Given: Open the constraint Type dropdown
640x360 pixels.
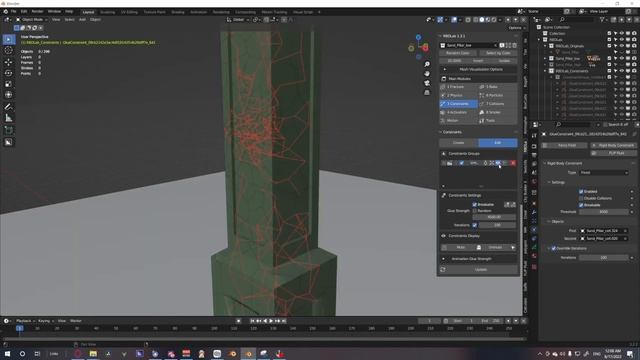Looking at the screenshot, I should pos(603,173).
